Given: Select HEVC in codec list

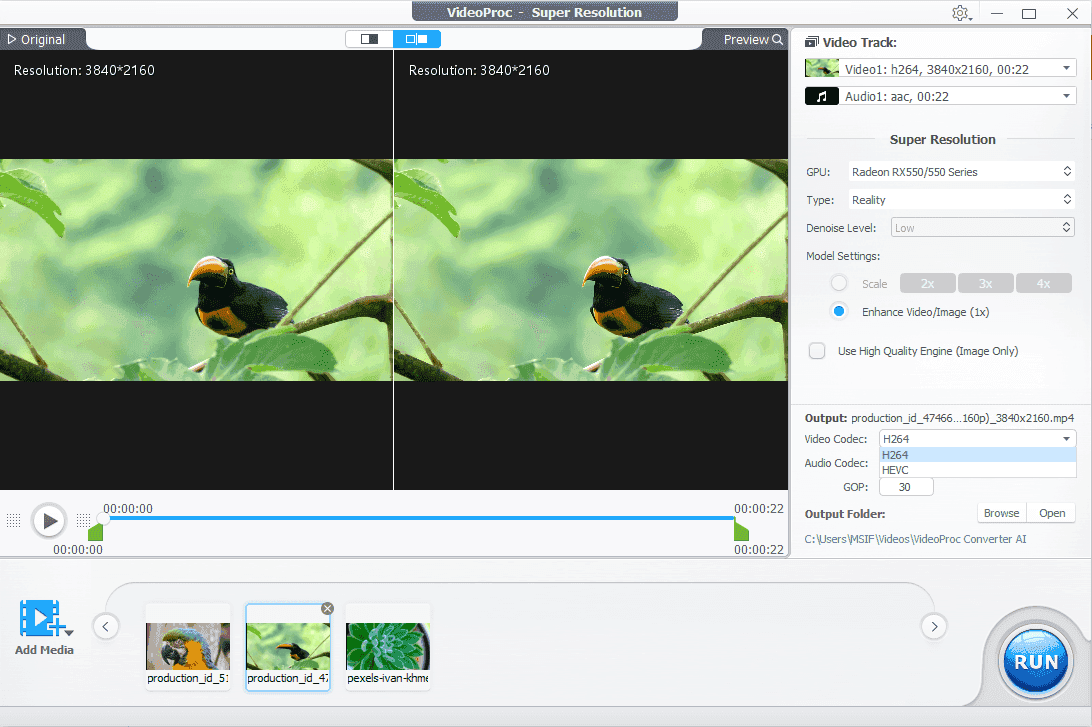Looking at the screenshot, I should (x=978, y=470).
